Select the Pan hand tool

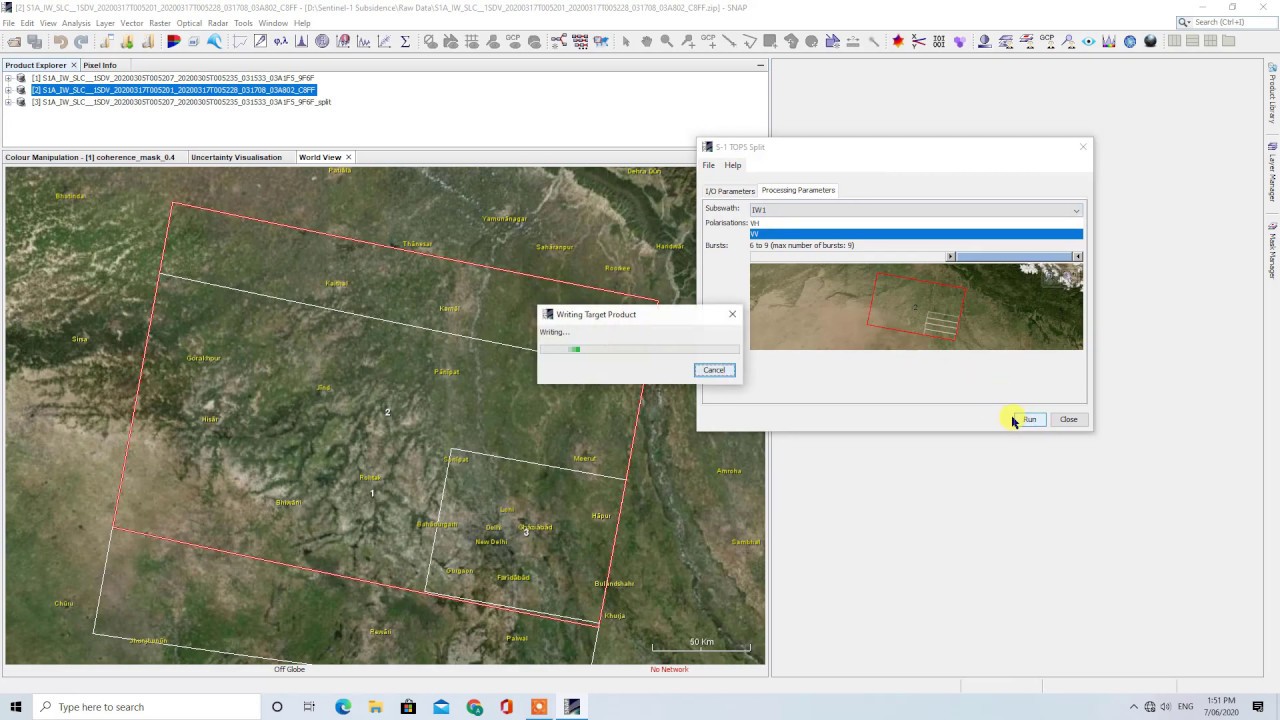[646, 41]
